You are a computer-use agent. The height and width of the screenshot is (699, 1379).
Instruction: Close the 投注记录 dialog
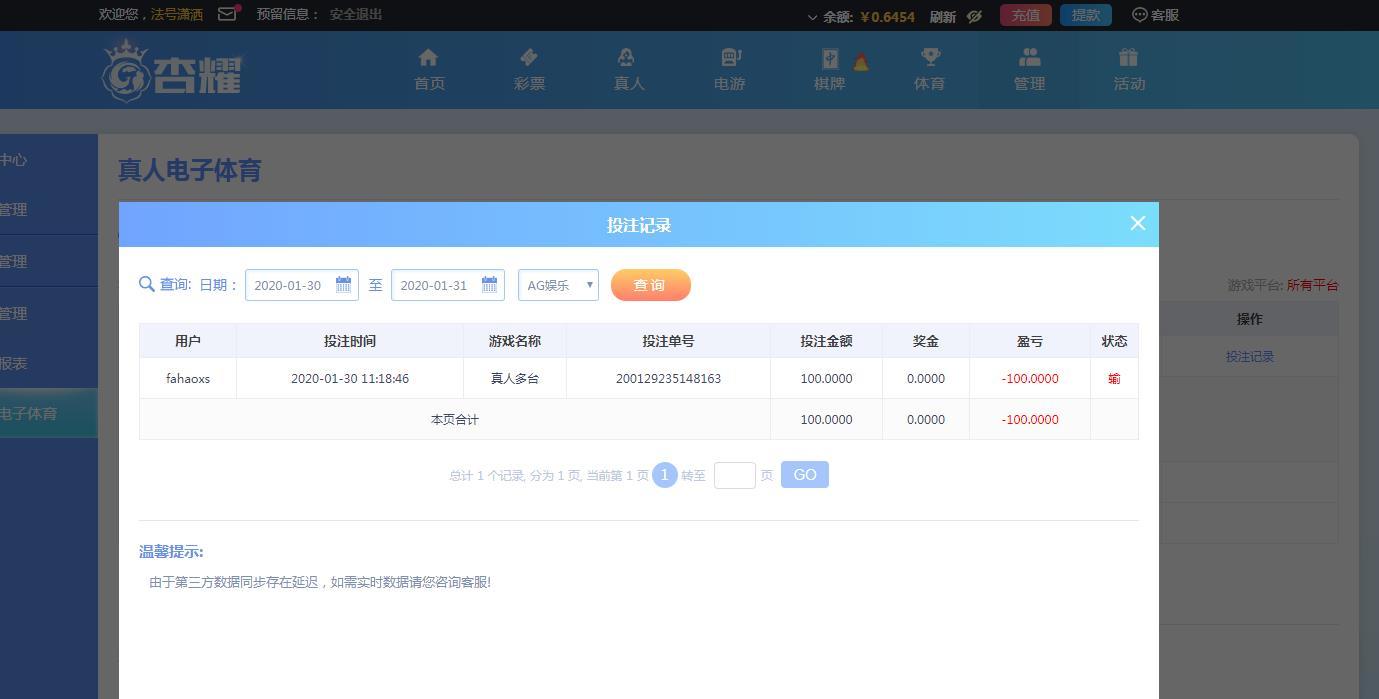(x=1137, y=223)
